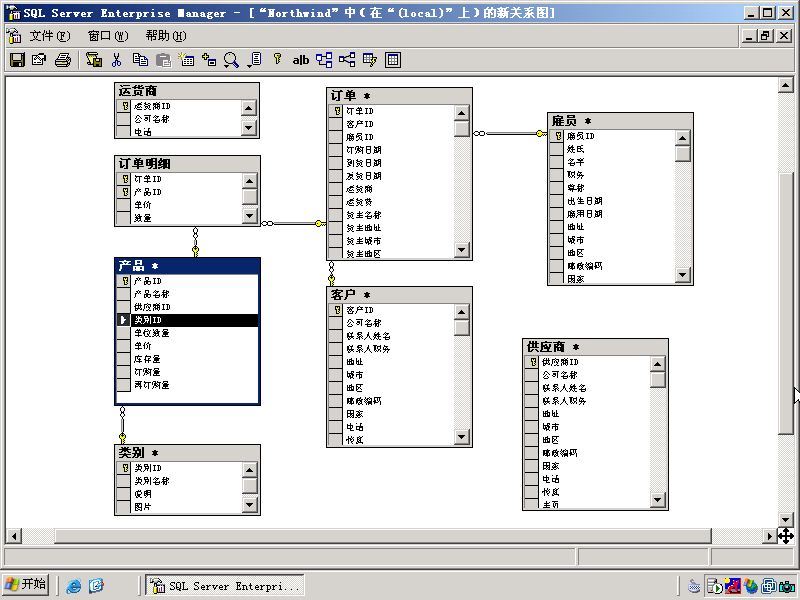The height and width of the screenshot is (600, 800).
Task: Click scroll-down arrow in 订单 table
Action: pyautogui.click(x=461, y=249)
